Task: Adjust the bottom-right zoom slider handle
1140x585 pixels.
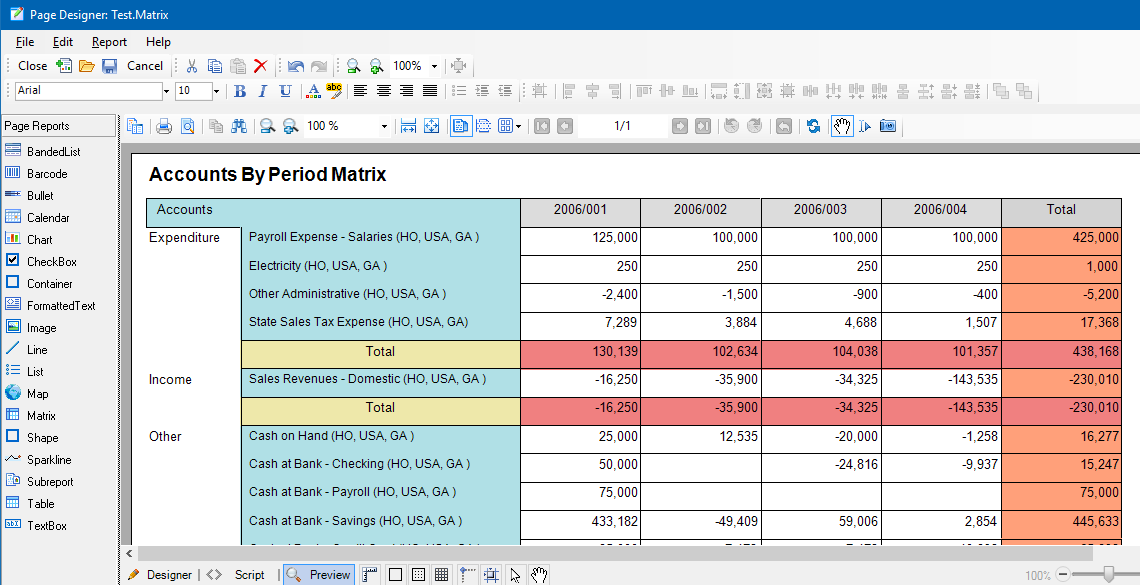Action: [x=1109, y=575]
